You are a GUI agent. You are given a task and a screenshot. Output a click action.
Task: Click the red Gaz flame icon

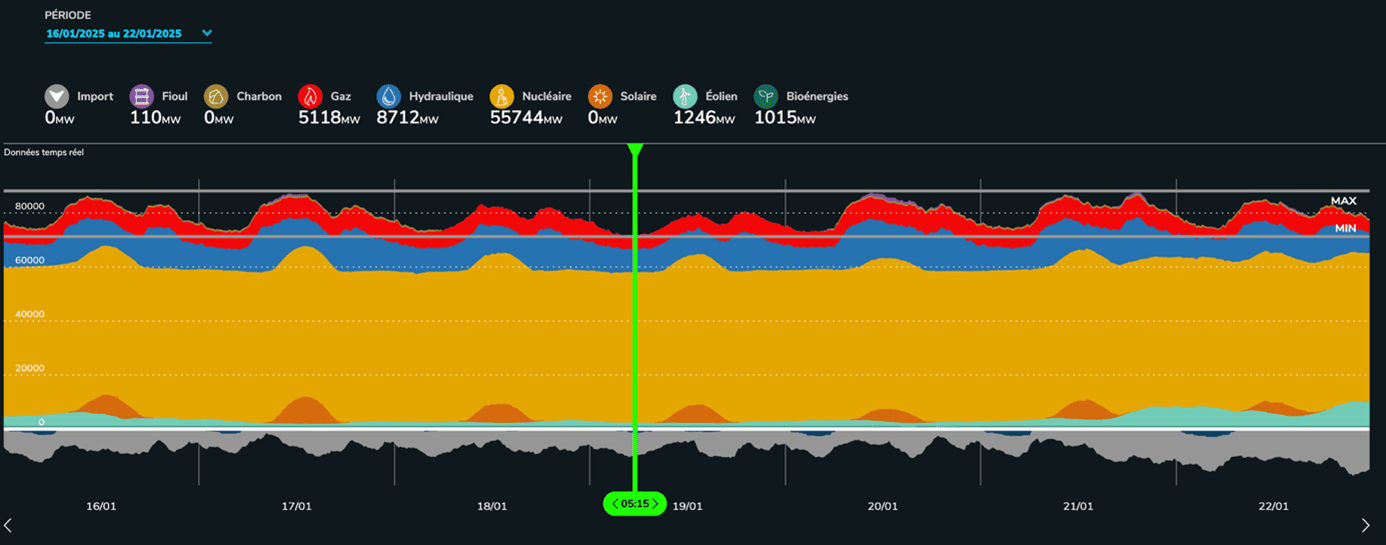pyautogui.click(x=310, y=96)
